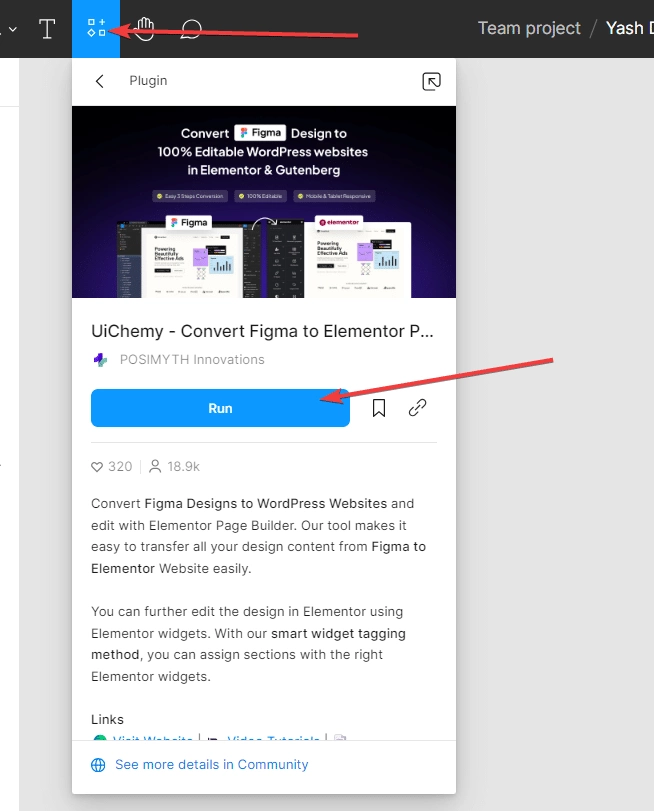Click the POSIMYTH author logo icon
This screenshot has height=811, width=654.
point(100,359)
